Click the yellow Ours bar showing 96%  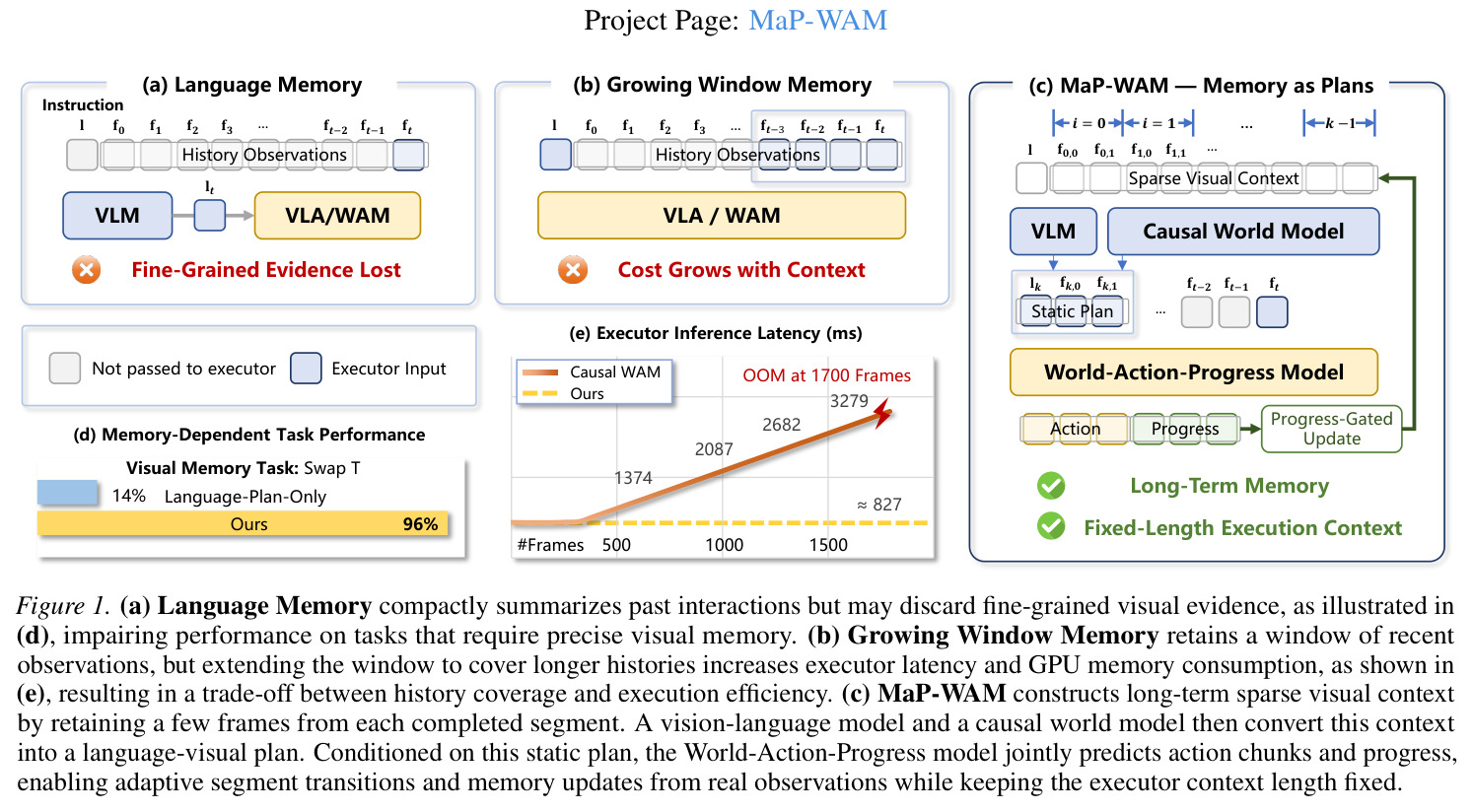click(x=244, y=523)
